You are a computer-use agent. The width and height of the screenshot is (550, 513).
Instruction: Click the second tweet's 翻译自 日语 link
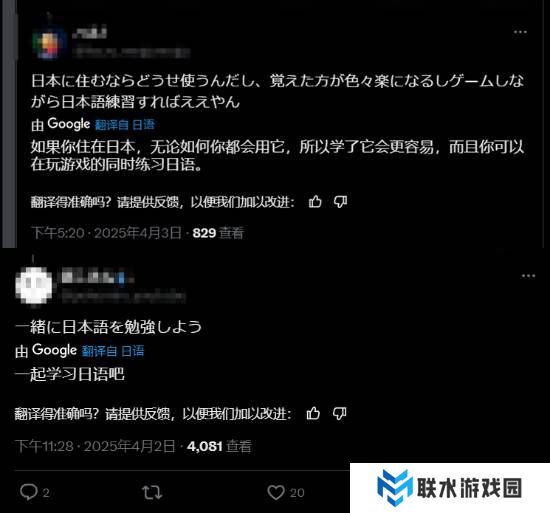(x=113, y=351)
